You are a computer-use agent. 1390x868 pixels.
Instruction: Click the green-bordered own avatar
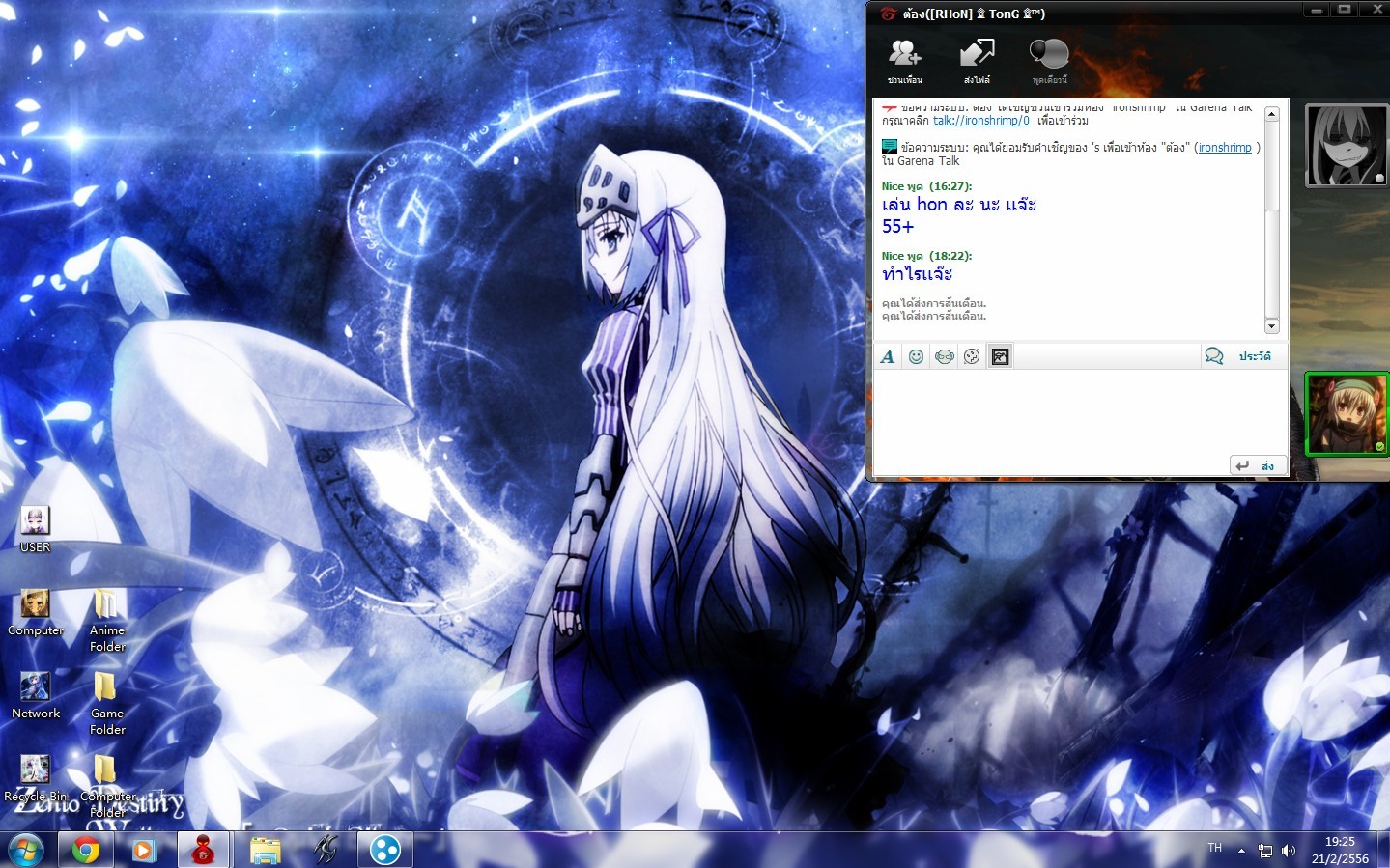pos(1347,413)
